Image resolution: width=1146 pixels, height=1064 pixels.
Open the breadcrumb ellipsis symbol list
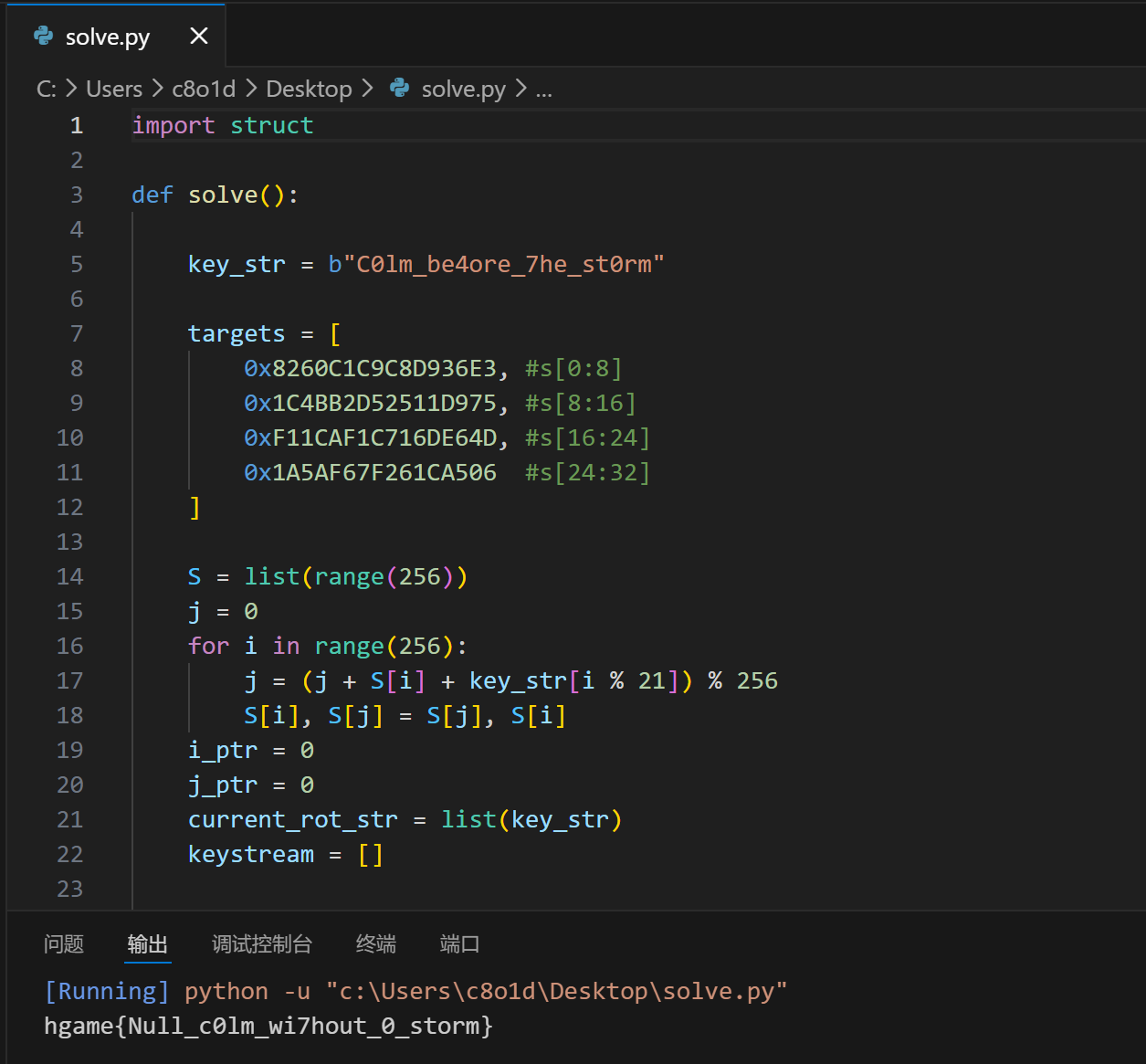(543, 89)
